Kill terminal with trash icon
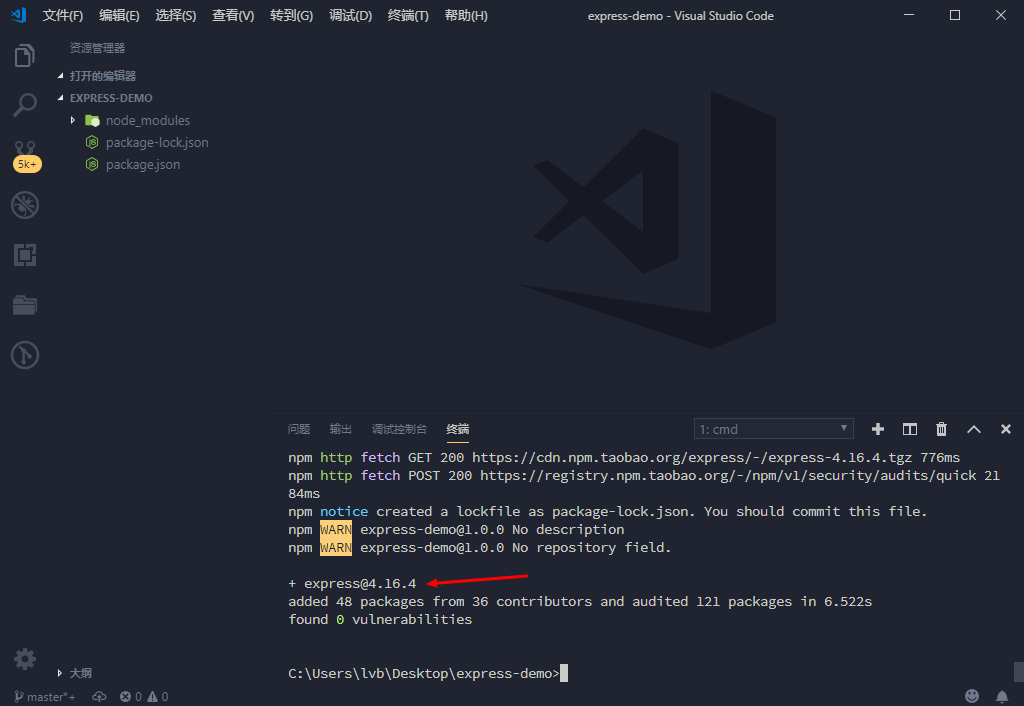The width and height of the screenshot is (1024, 706). pyautogui.click(x=941, y=429)
